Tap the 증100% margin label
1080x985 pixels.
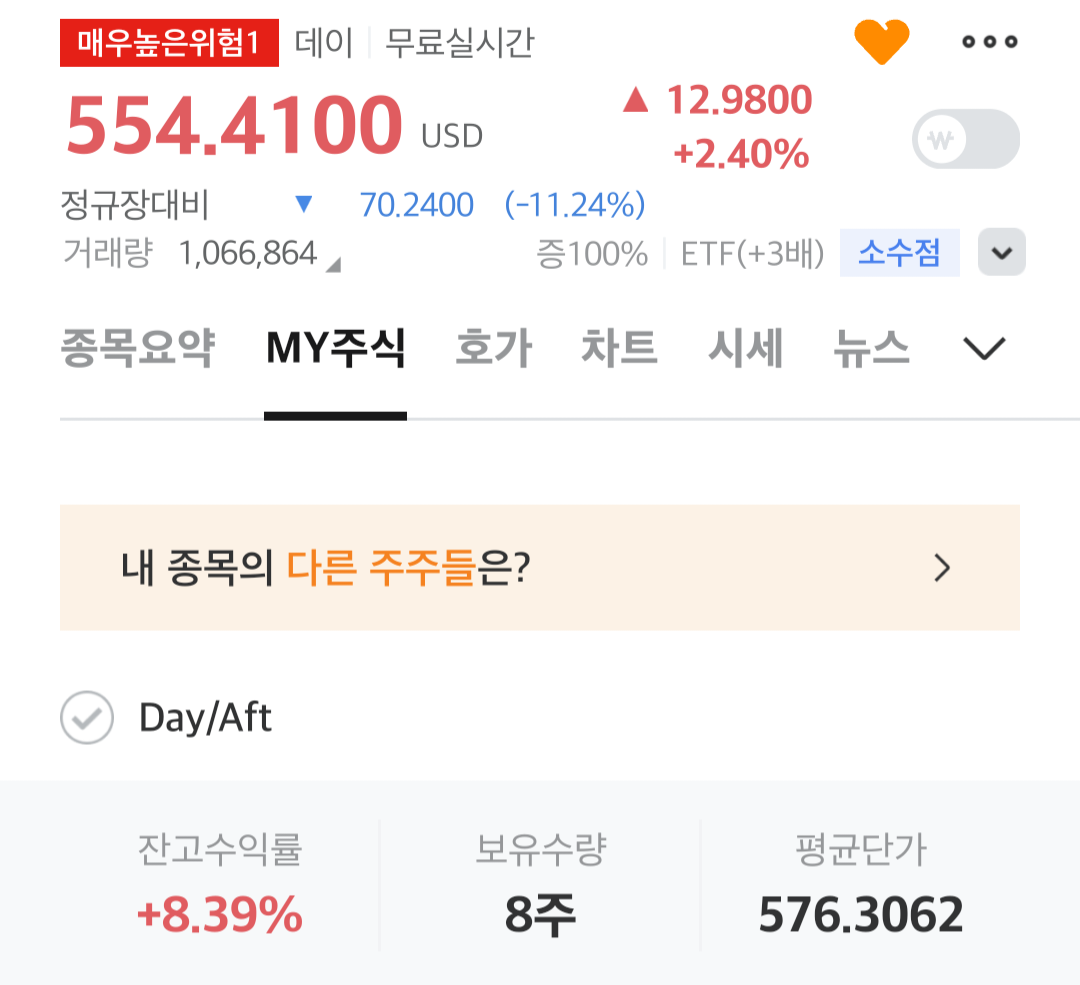point(592,253)
